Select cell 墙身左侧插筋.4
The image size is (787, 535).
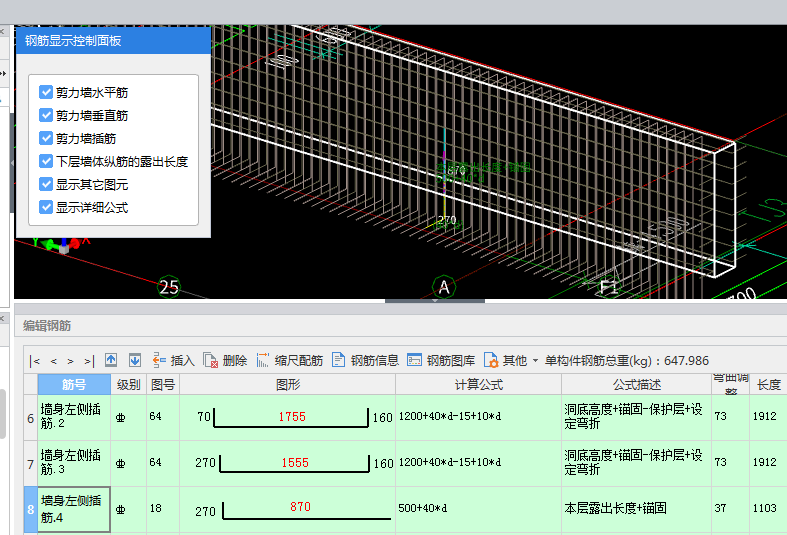coord(74,509)
